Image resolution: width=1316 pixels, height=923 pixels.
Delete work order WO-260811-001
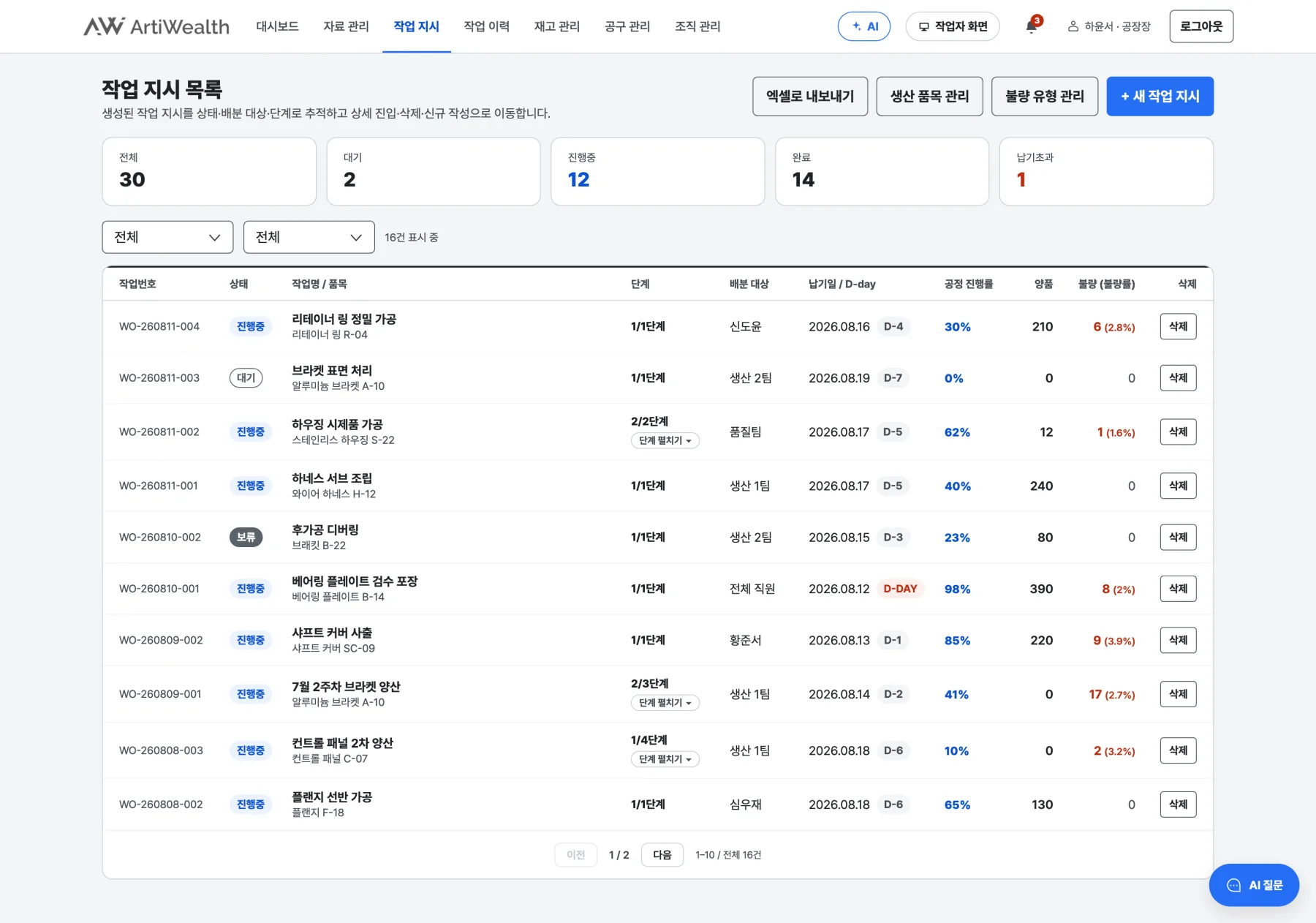coord(1178,486)
